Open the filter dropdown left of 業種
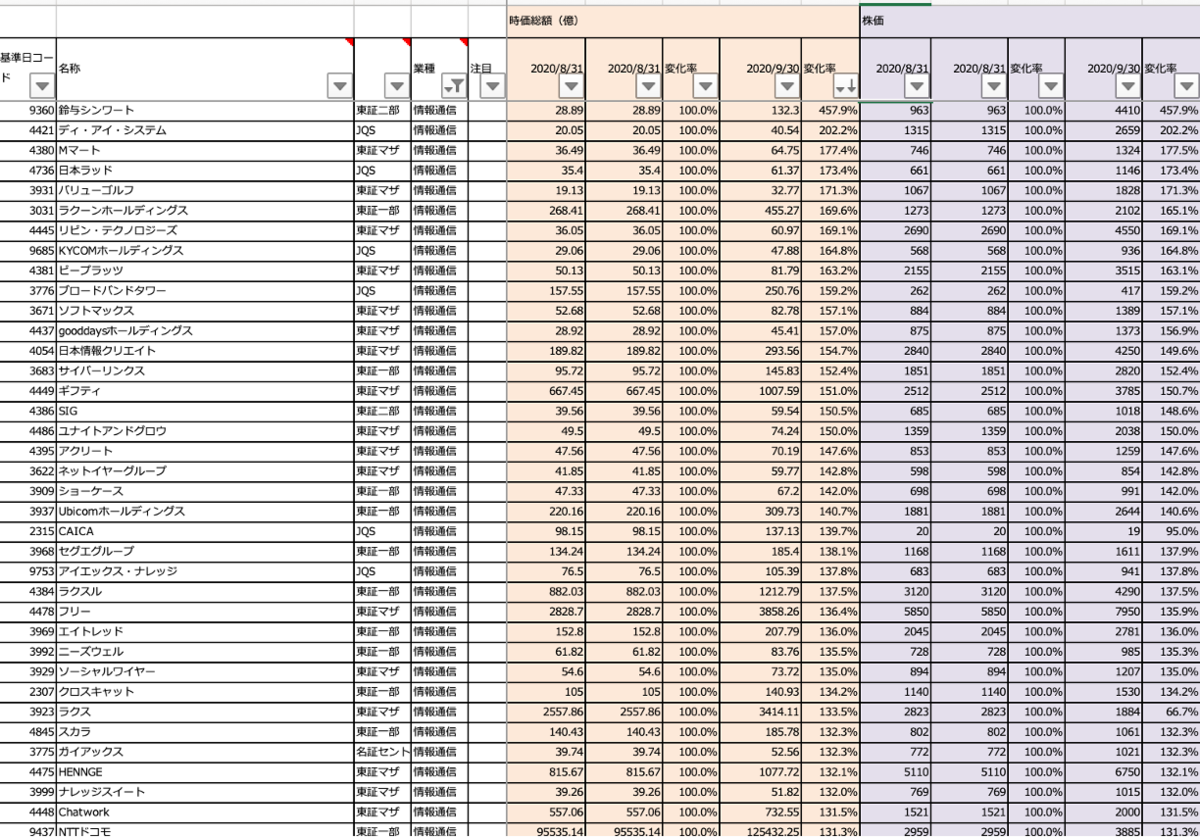The width and height of the screenshot is (1200, 837). [397, 87]
